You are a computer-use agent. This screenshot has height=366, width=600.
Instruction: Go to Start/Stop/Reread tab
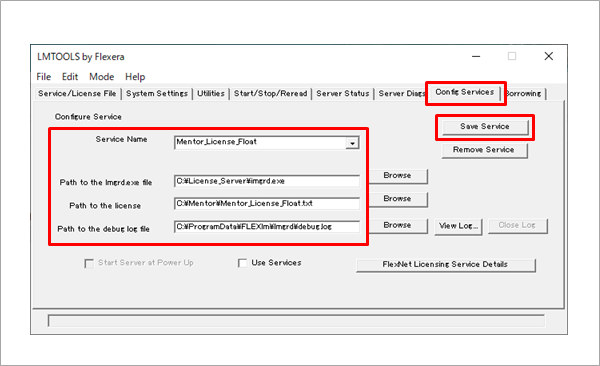271,93
